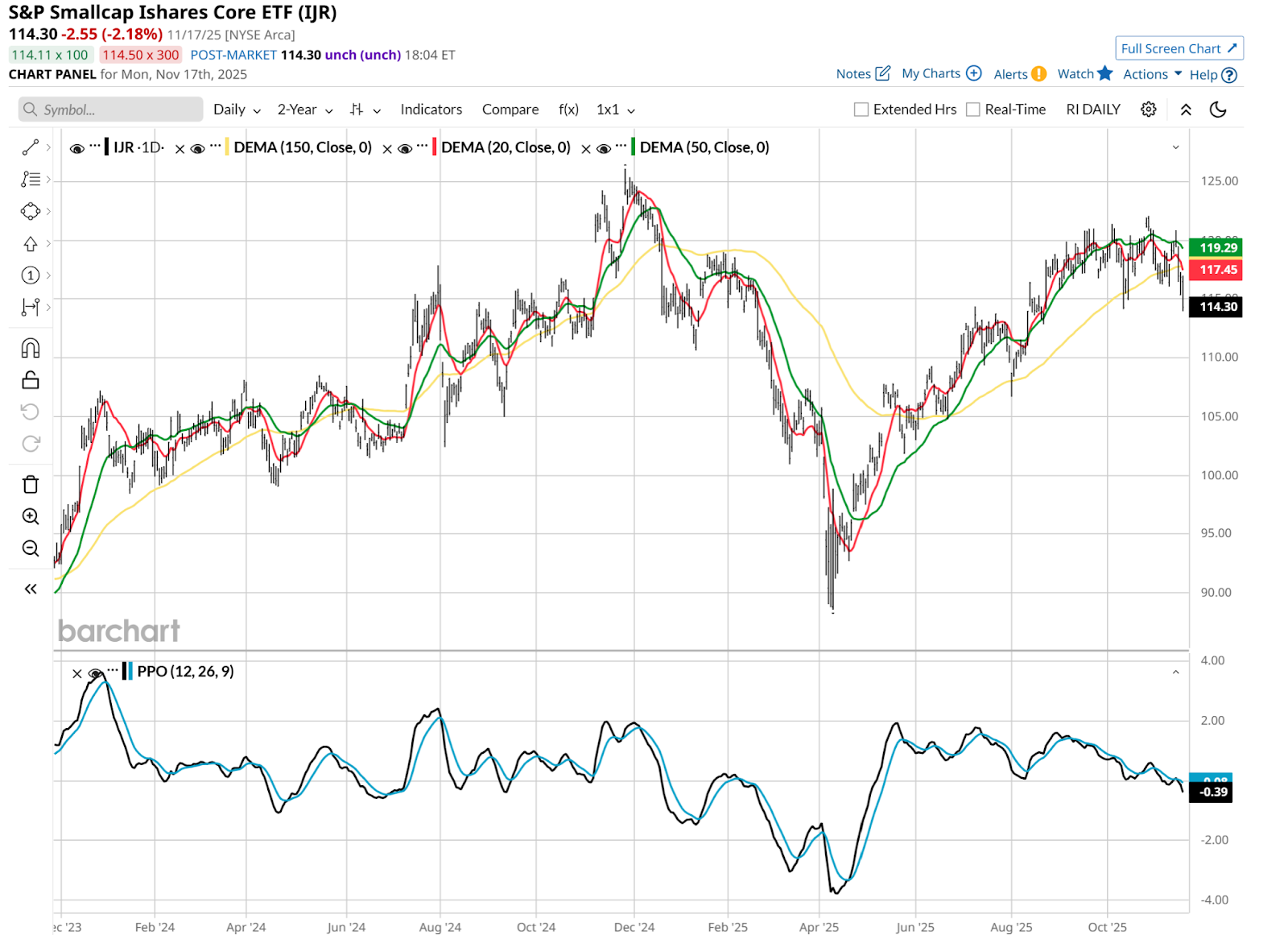Zoom in using the magnifier plus icon
This screenshot has width=1288, height=935.
31,516
